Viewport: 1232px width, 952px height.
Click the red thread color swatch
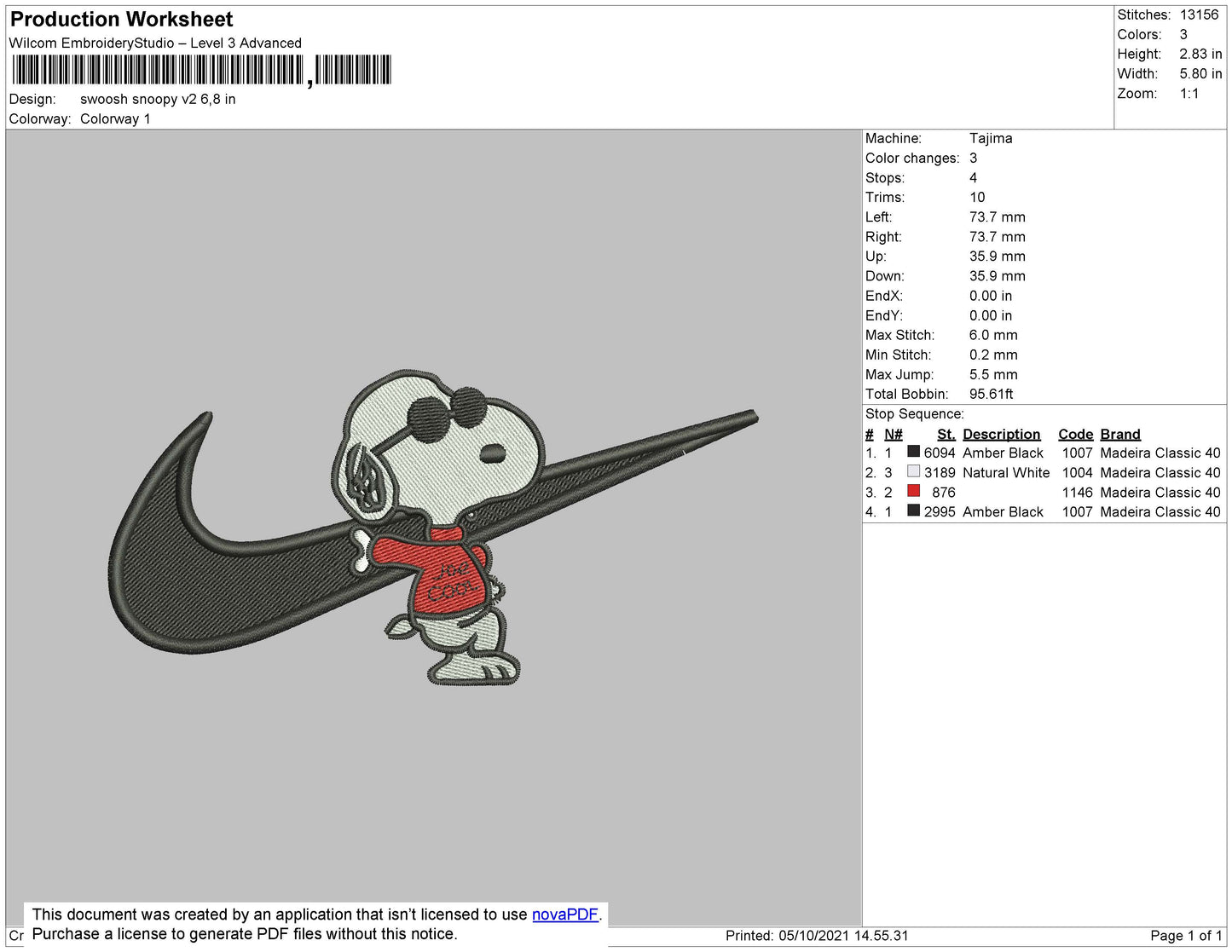(x=913, y=491)
